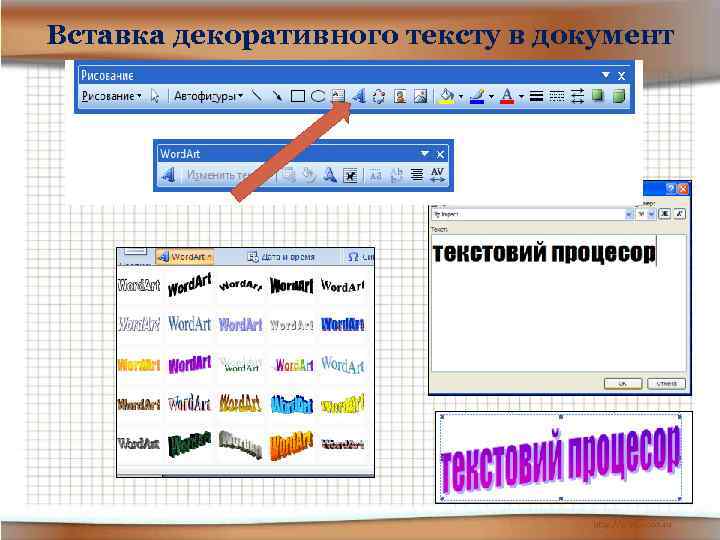Choose the cyan wavy WordArt style

(292, 405)
